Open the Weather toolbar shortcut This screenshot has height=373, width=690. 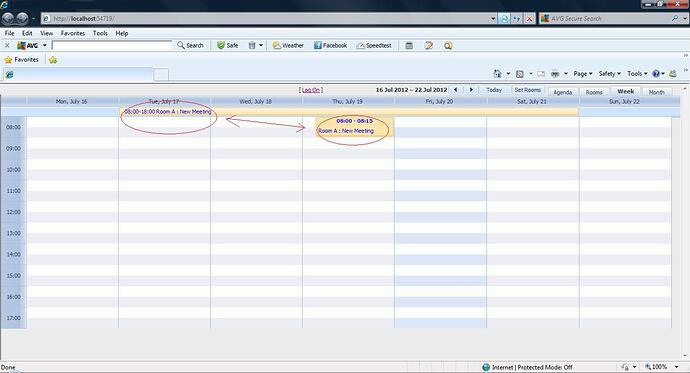pos(288,45)
